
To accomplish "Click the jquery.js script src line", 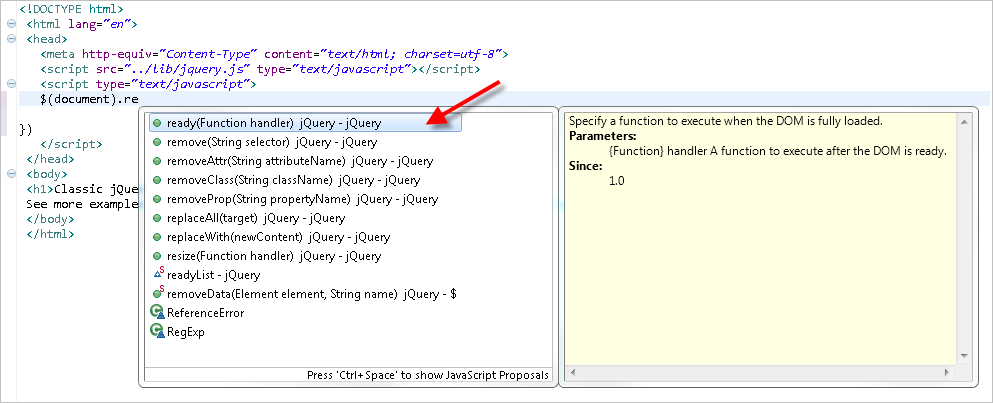I will pos(260,69).
